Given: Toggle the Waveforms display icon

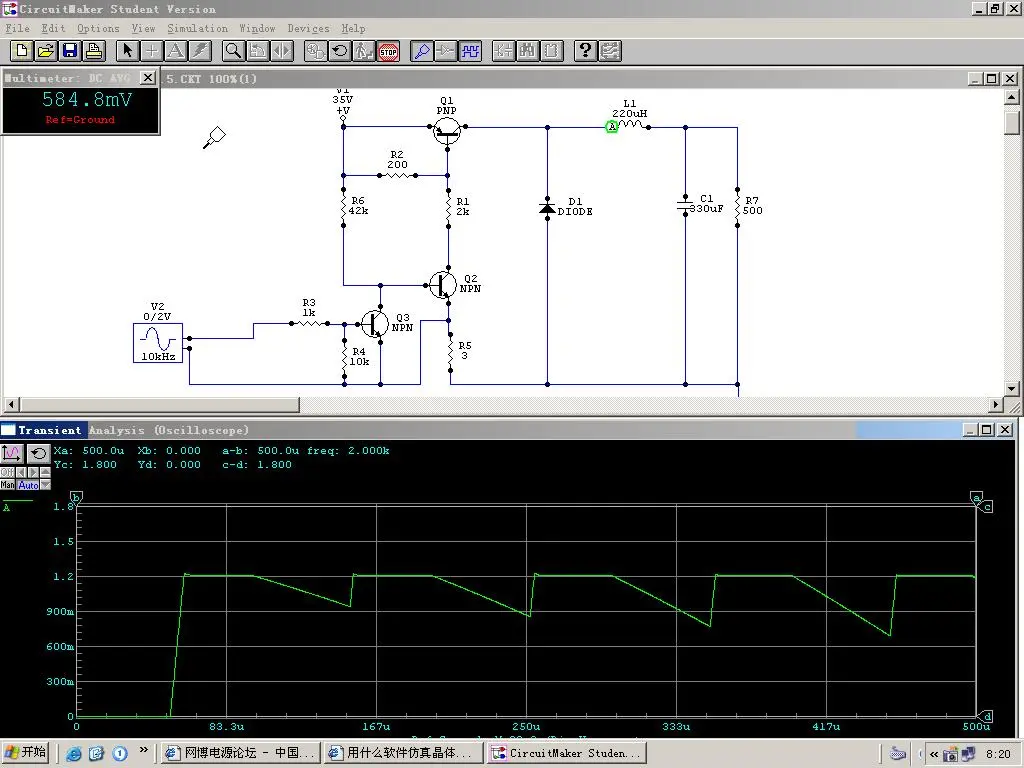Looking at the screenshot, I should pyautogui.click(x=470, y=51).
